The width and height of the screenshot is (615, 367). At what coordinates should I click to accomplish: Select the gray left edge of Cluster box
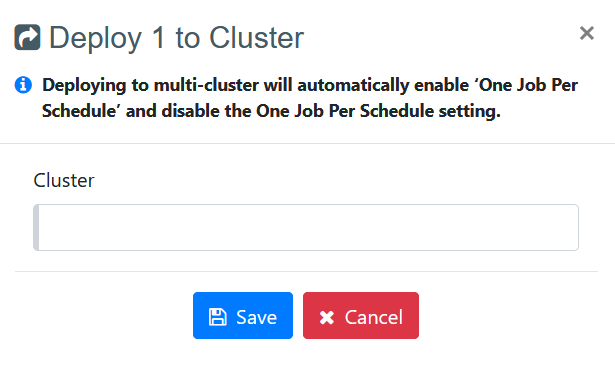(36, 227)
